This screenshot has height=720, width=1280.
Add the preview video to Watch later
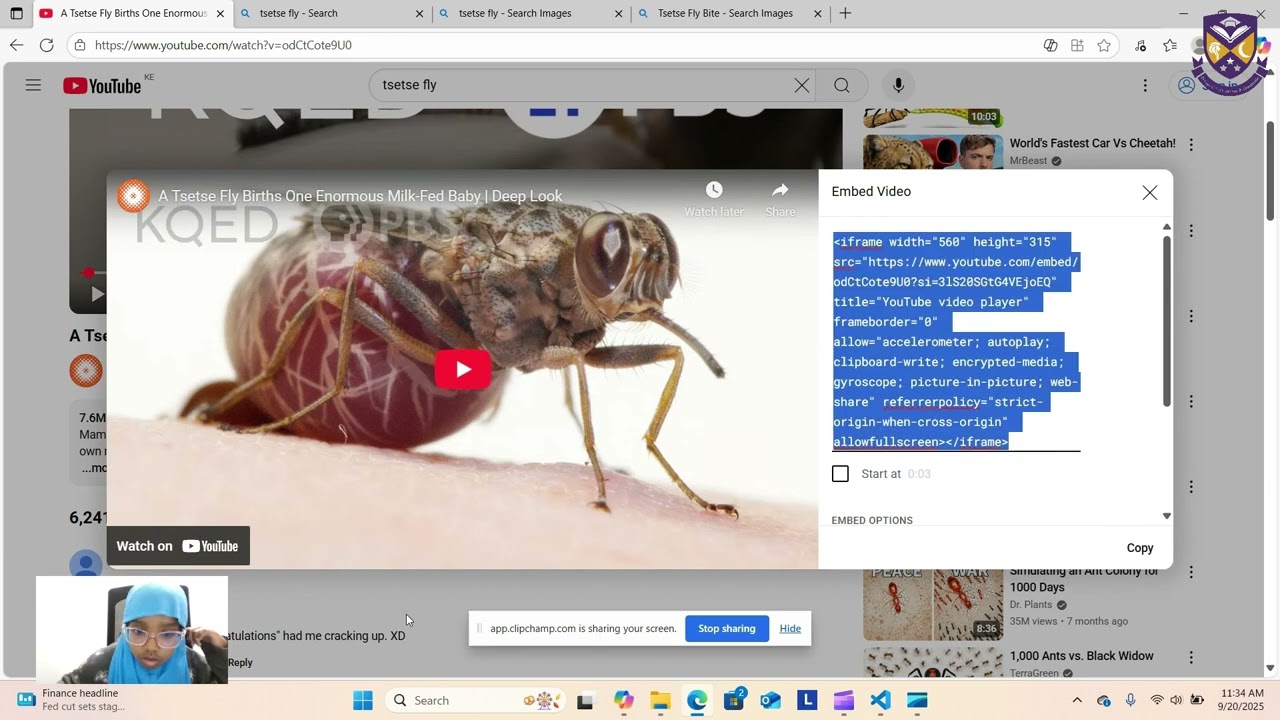coord(713,199)
